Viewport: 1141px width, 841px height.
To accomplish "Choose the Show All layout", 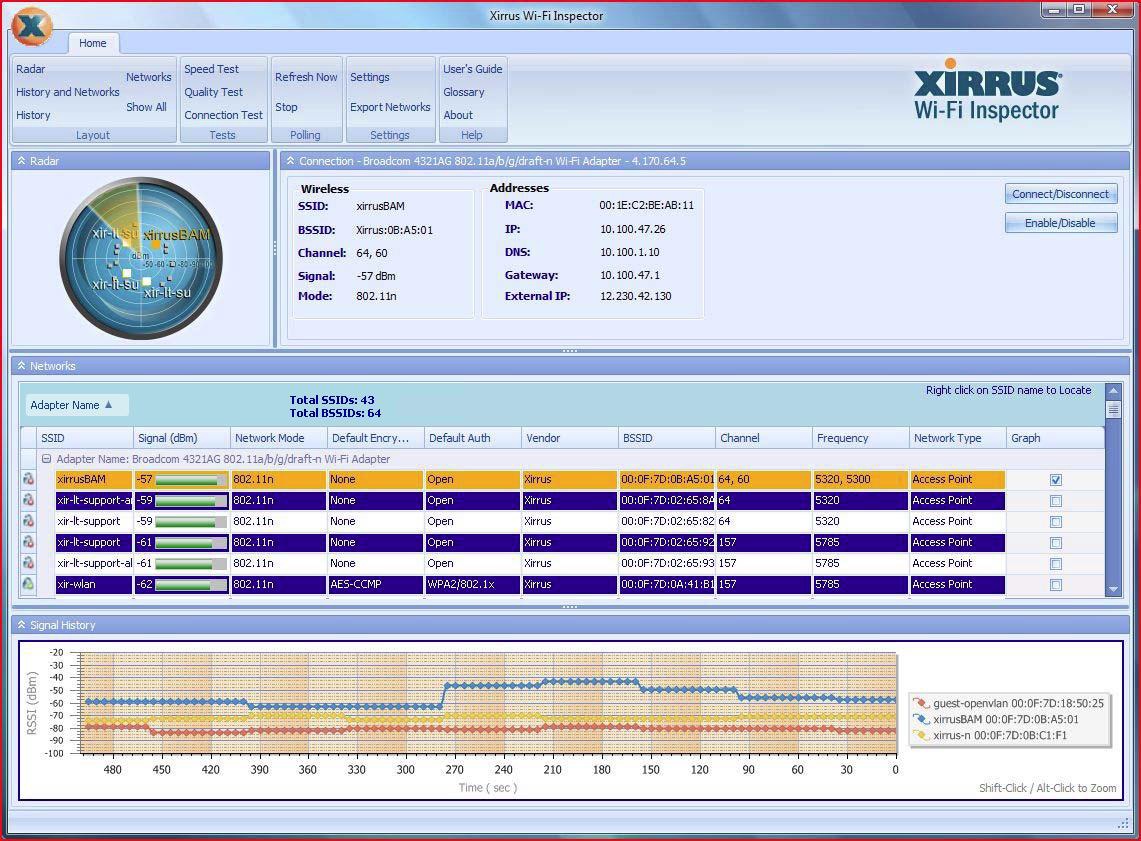I will [146, 107].
